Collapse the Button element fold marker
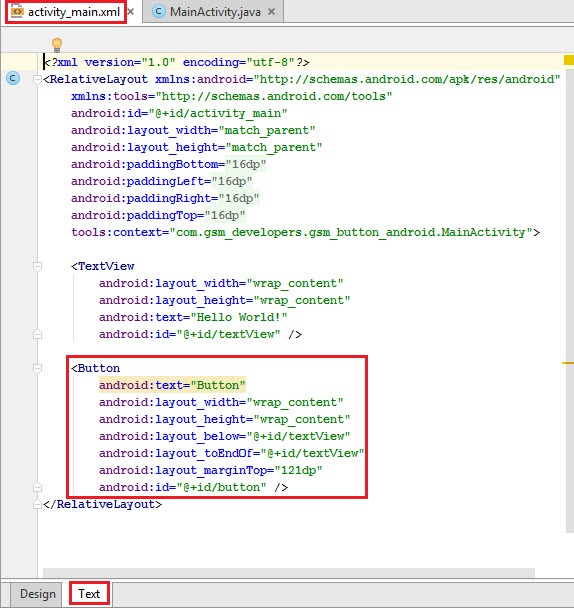Viewport: 574px width, 608px height. (x=37, y=368)
